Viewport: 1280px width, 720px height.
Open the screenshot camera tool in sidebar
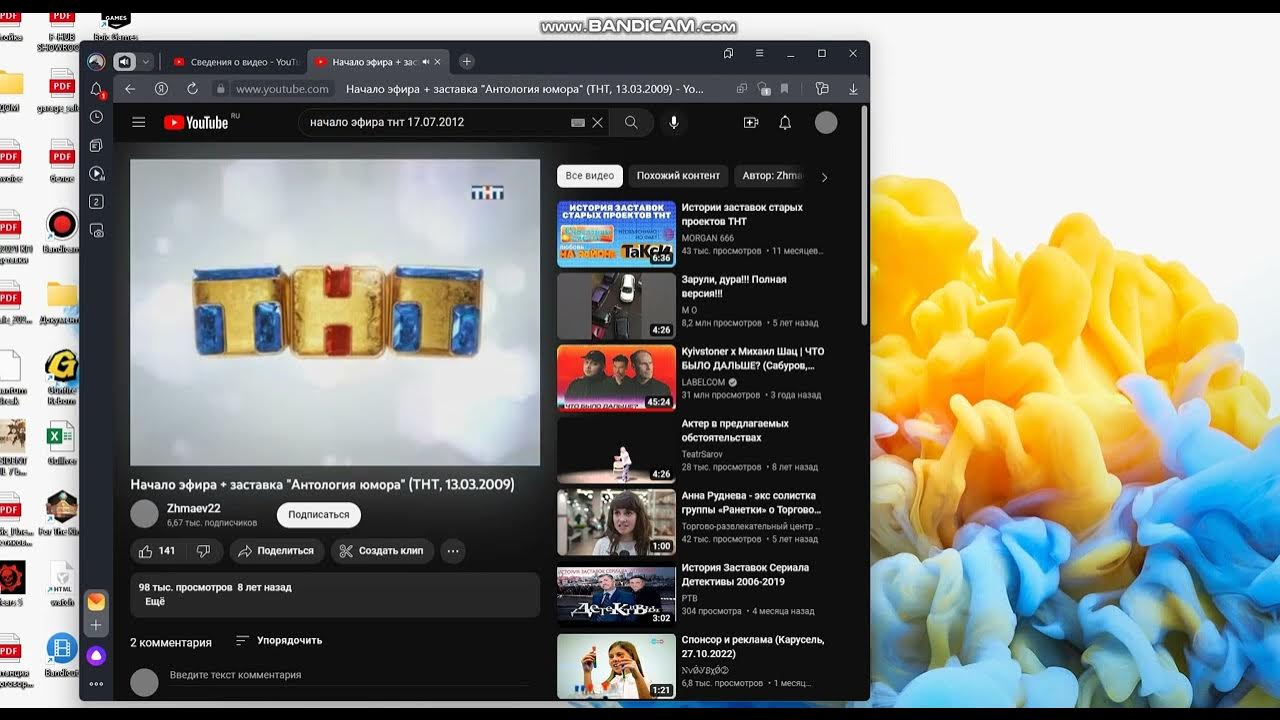[x=96, y=230]
